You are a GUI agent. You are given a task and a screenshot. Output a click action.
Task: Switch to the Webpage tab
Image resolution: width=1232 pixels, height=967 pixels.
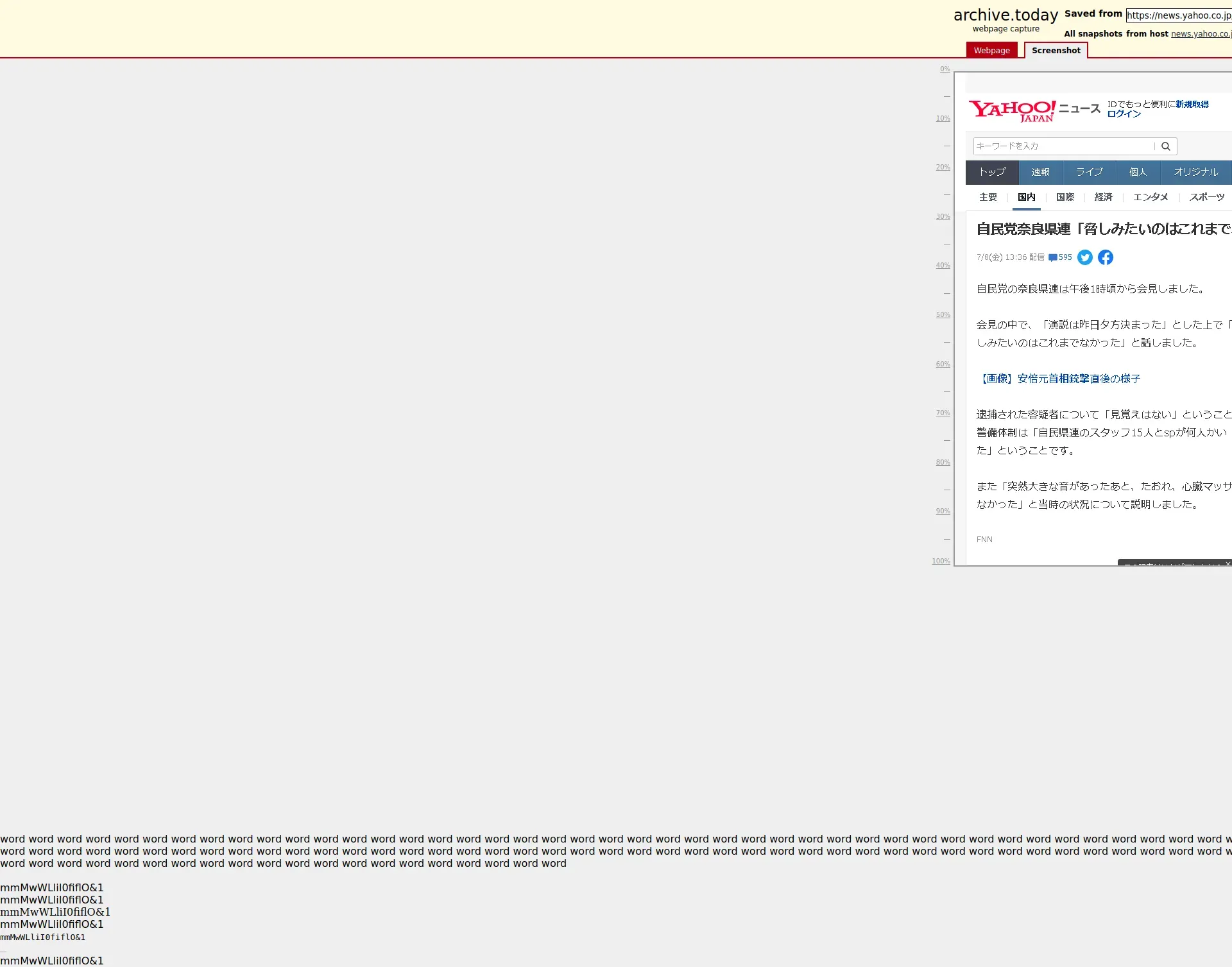click(991, 51)
